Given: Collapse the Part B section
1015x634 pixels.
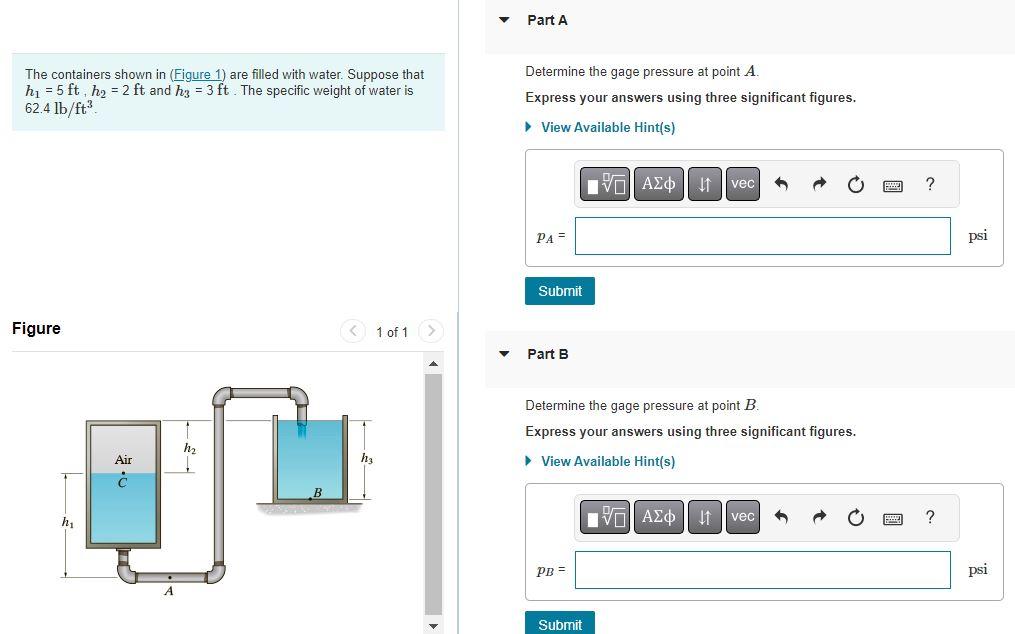Looking at the screenshot, I should click(504, 354).
